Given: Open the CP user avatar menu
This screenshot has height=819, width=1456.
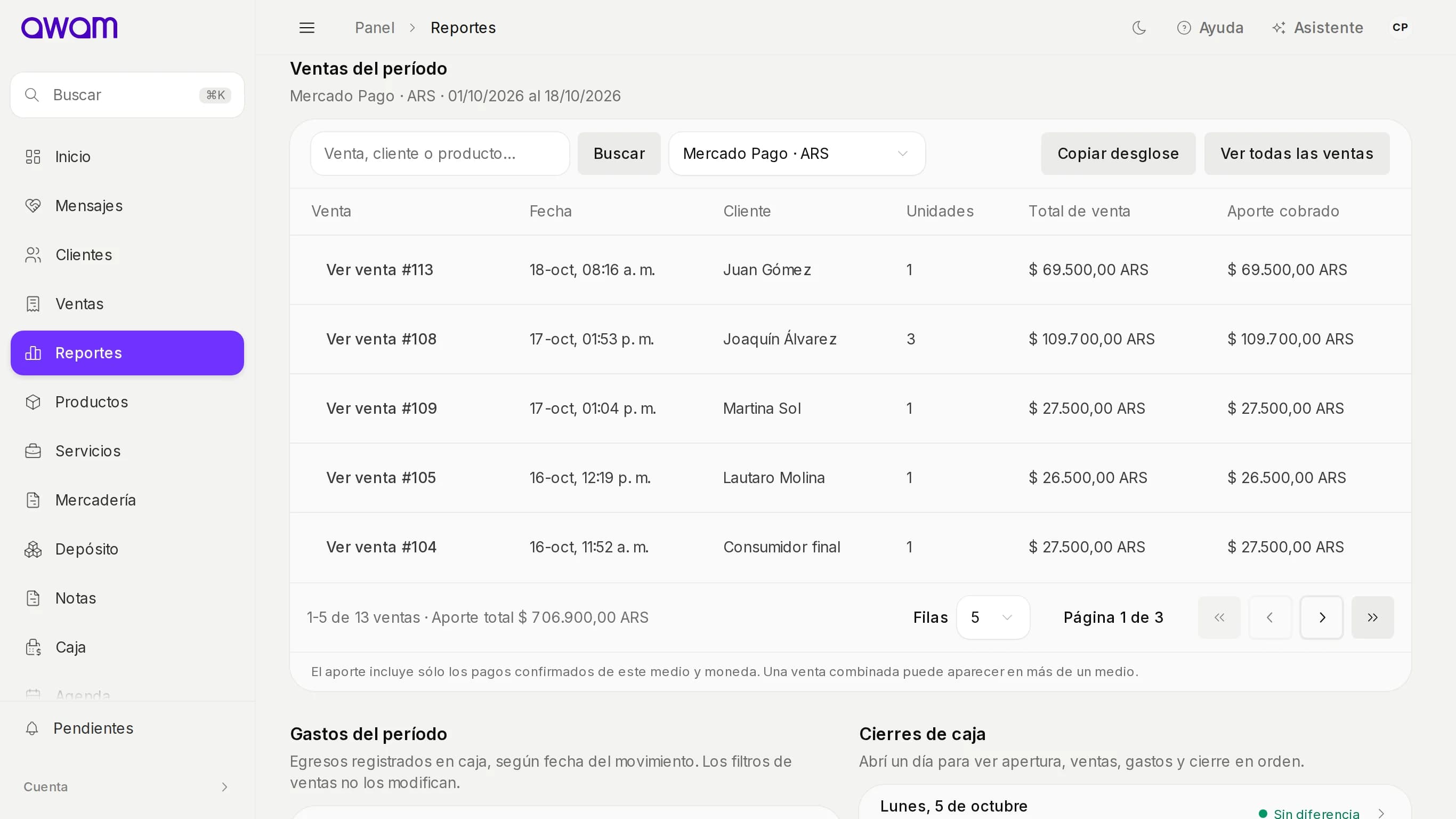Looking at the screenshot, I should click(x=1400, y=27).
